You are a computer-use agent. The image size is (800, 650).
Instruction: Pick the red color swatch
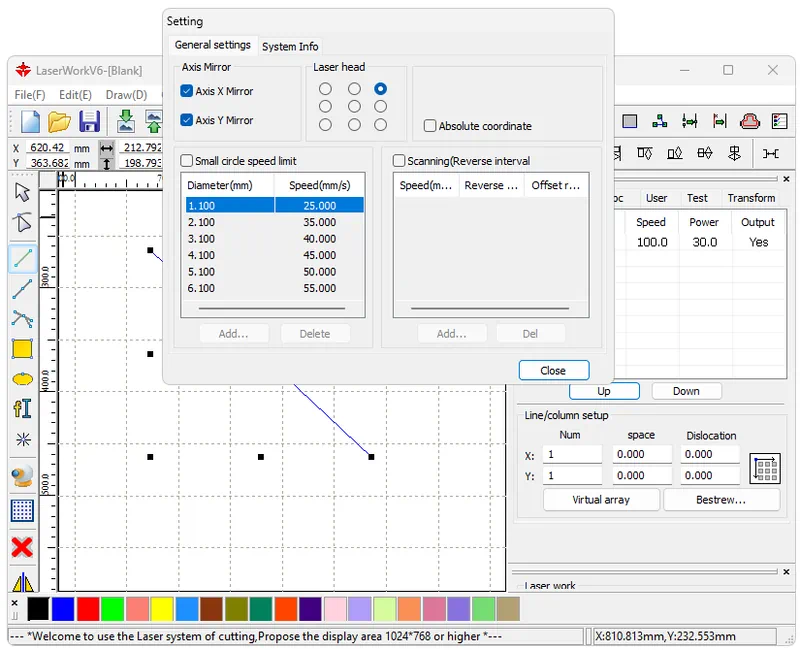tap(88, 609)
